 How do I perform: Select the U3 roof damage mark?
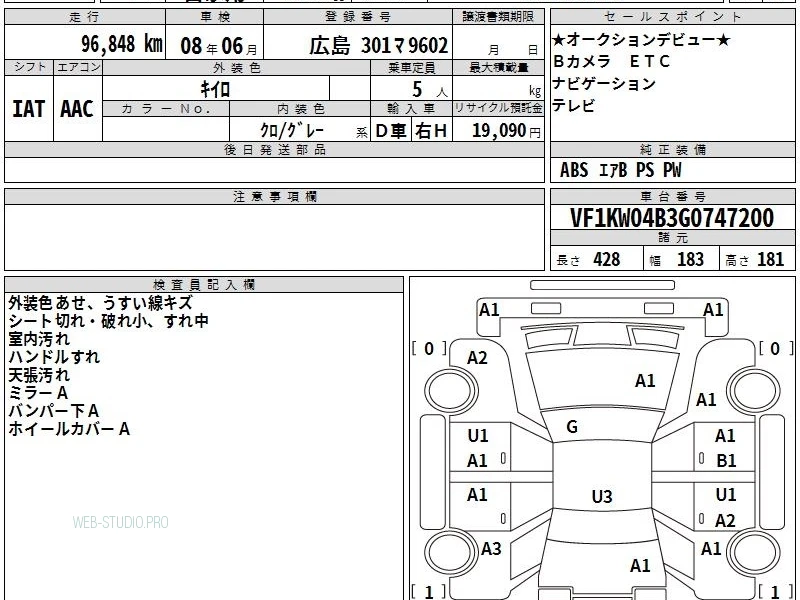pyautogui.click(x=602, y=496)
